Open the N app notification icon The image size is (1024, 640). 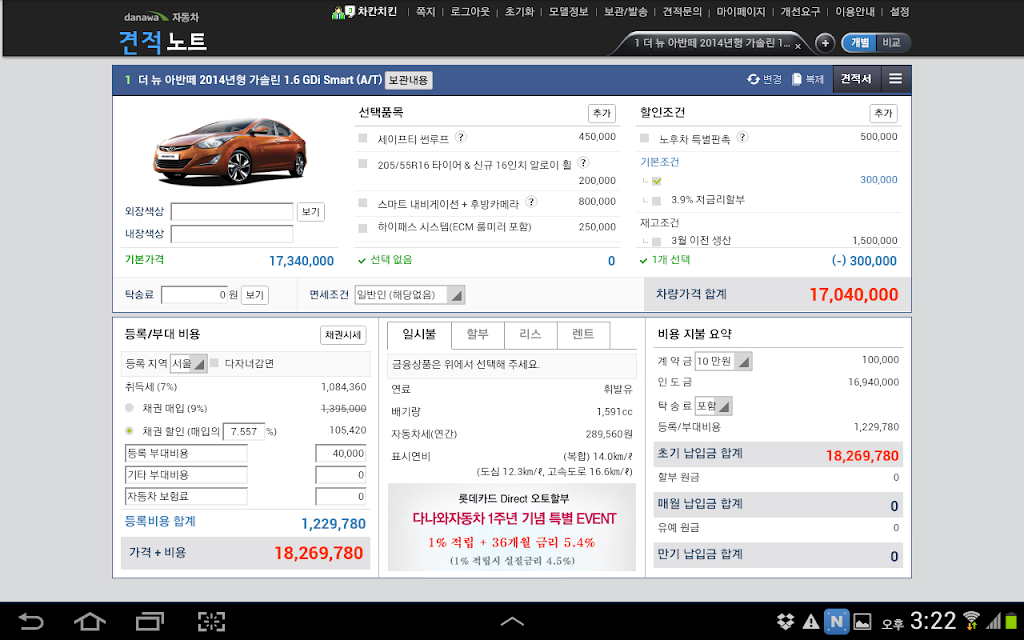[836, 621]
